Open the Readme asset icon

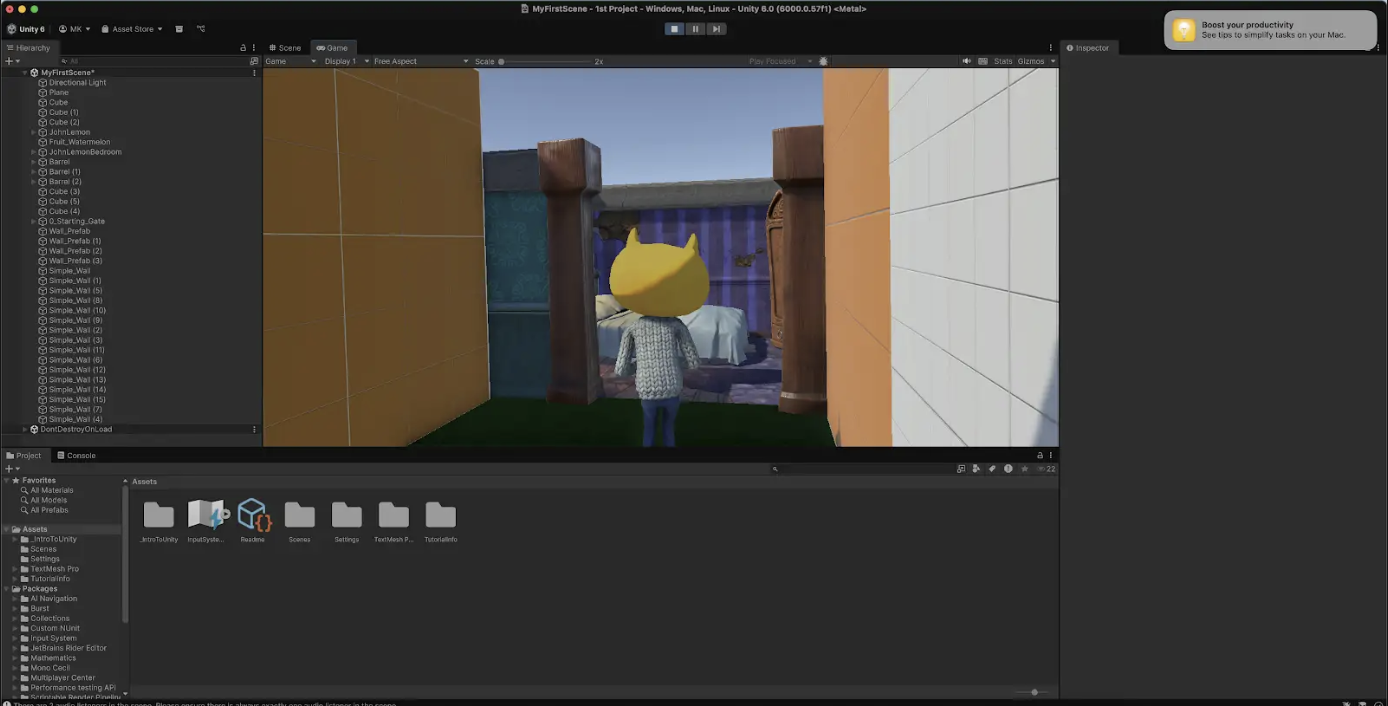(253, 516)
